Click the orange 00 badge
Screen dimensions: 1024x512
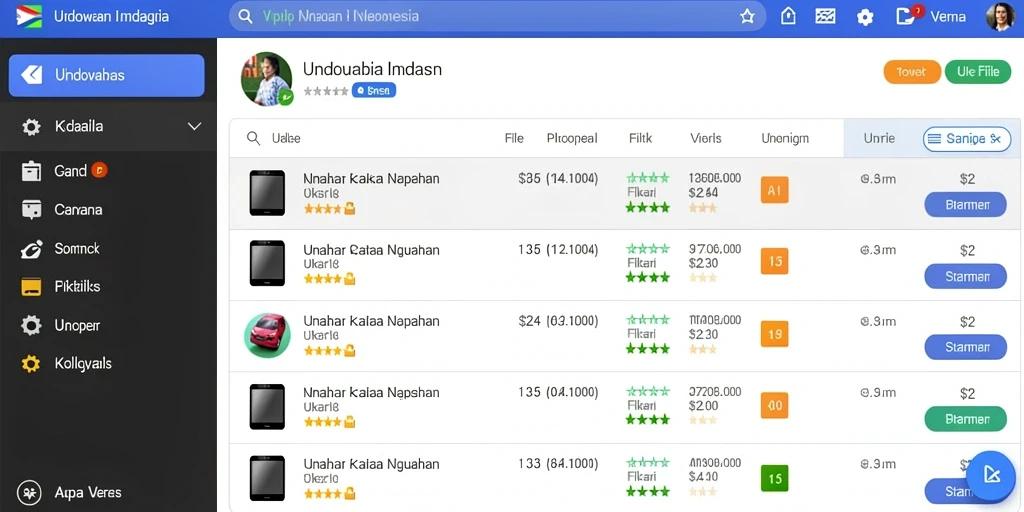(775, 405)
